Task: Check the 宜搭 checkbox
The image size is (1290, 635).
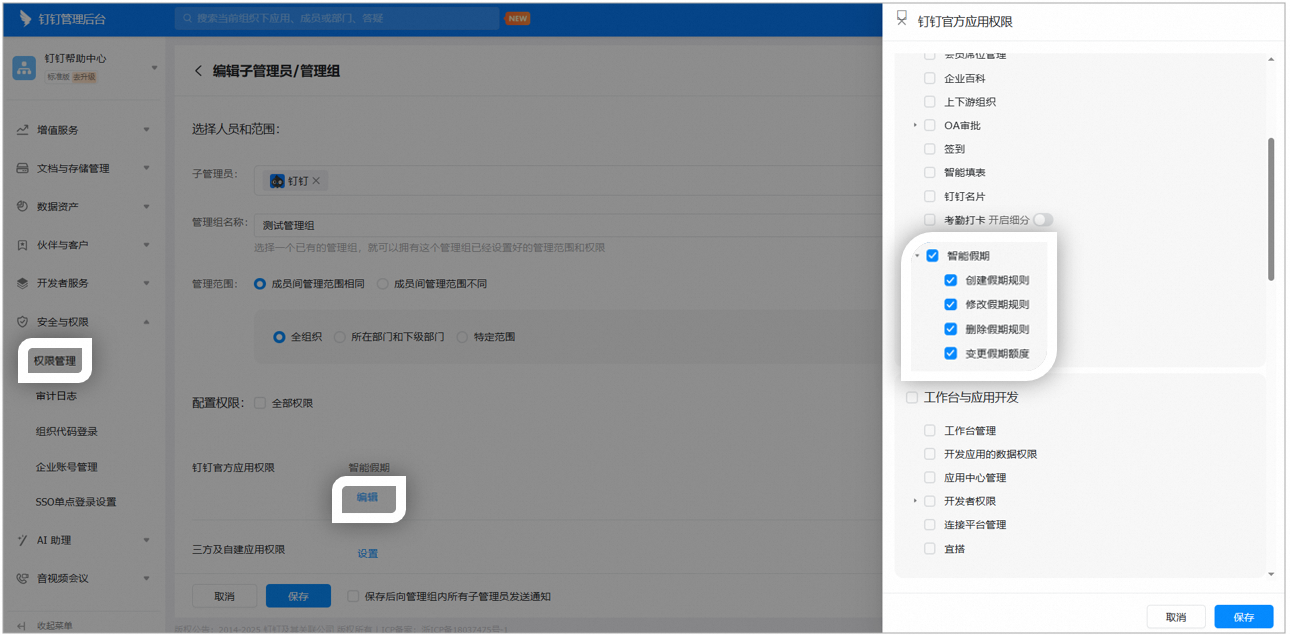Action: (930, 549)
